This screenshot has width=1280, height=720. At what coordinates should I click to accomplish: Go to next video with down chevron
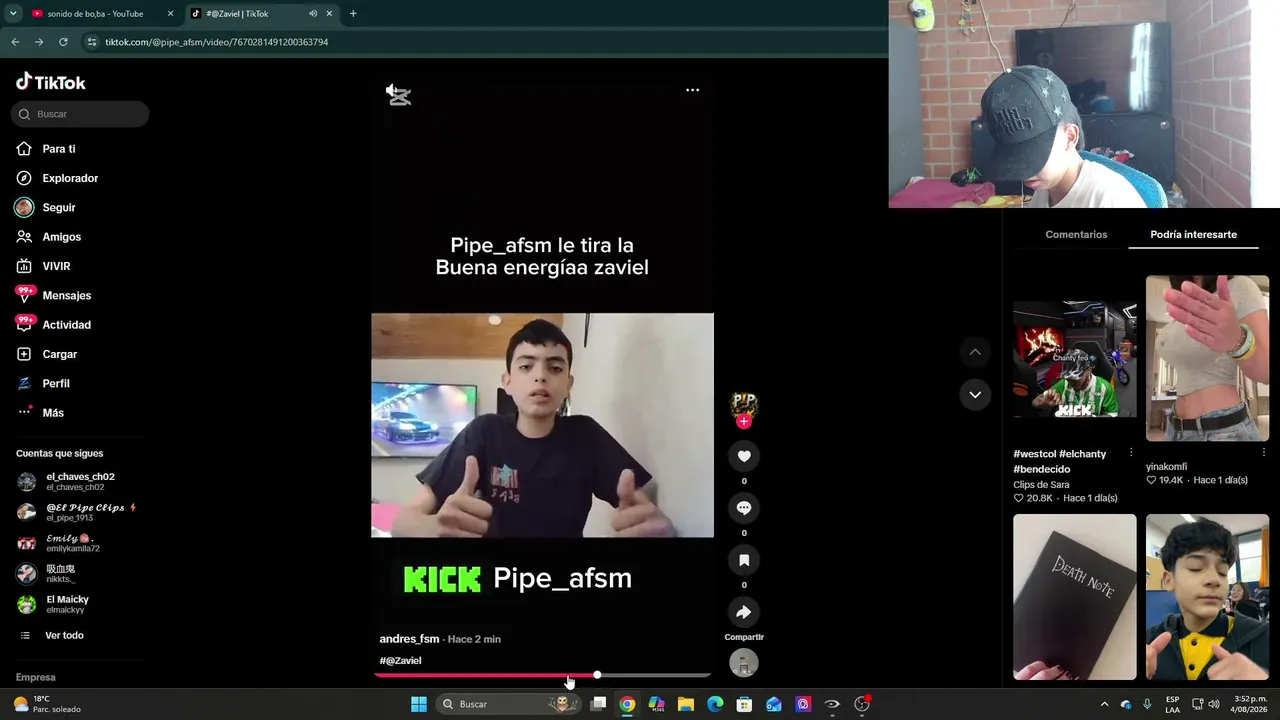pos(975,394)
